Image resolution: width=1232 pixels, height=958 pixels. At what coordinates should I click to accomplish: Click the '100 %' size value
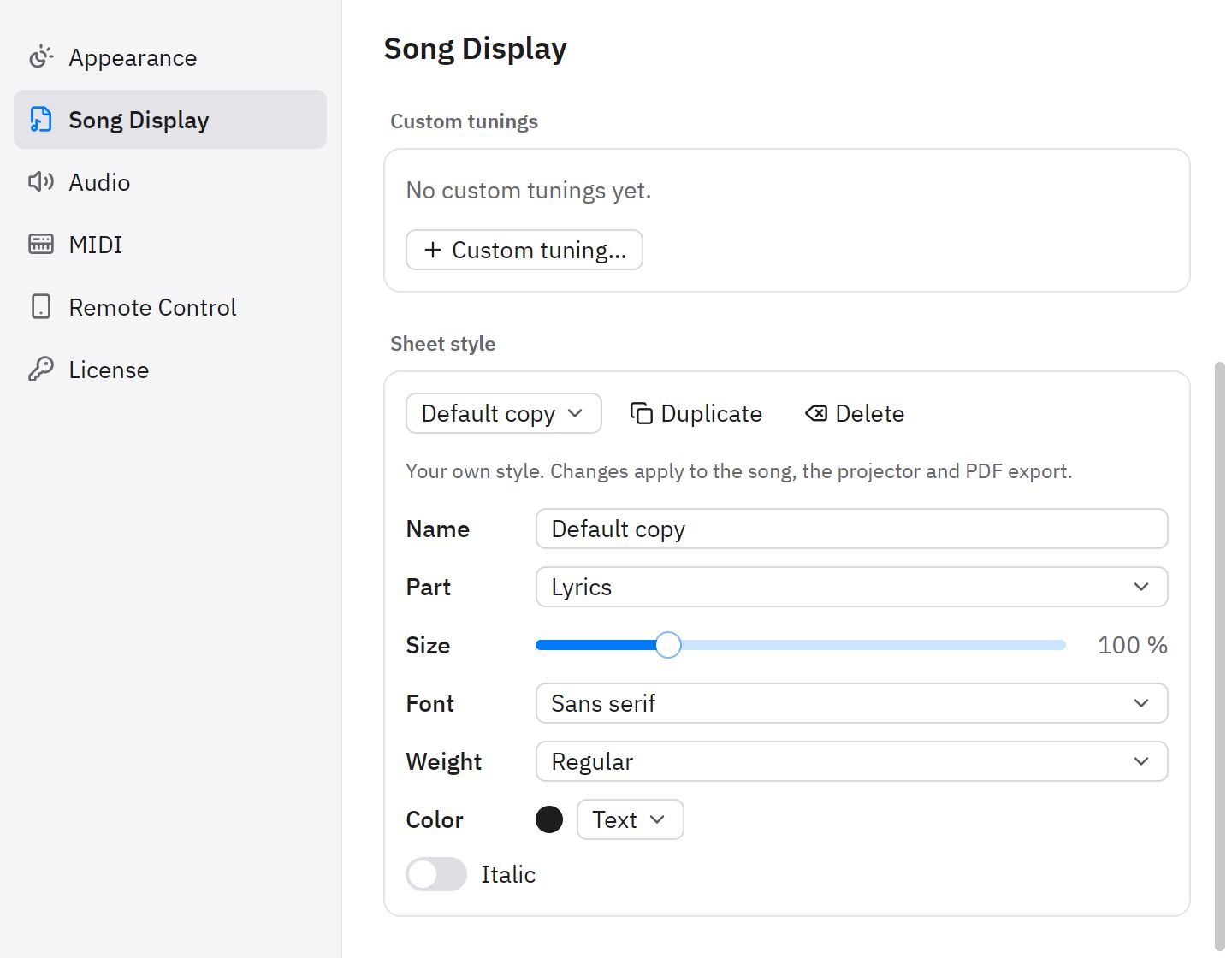pos(1133,645)
